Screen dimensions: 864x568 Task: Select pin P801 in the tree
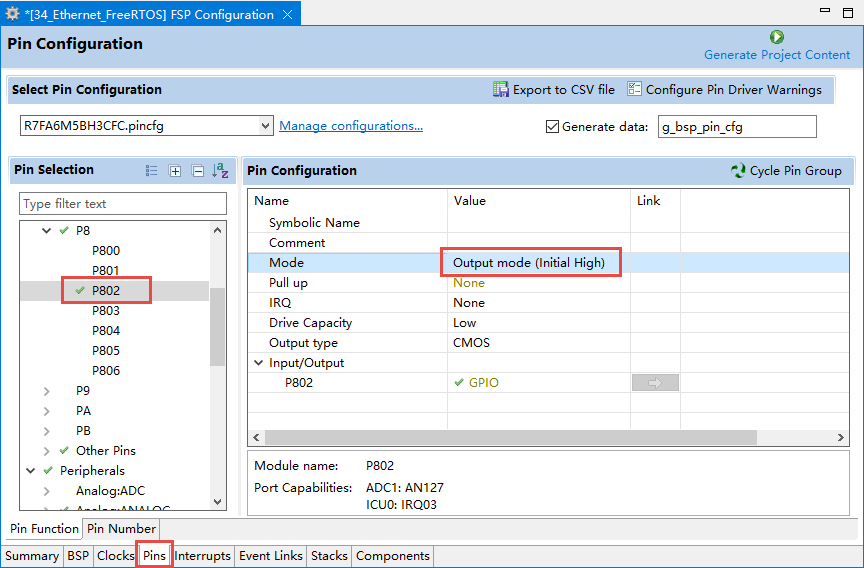[106, 271]
